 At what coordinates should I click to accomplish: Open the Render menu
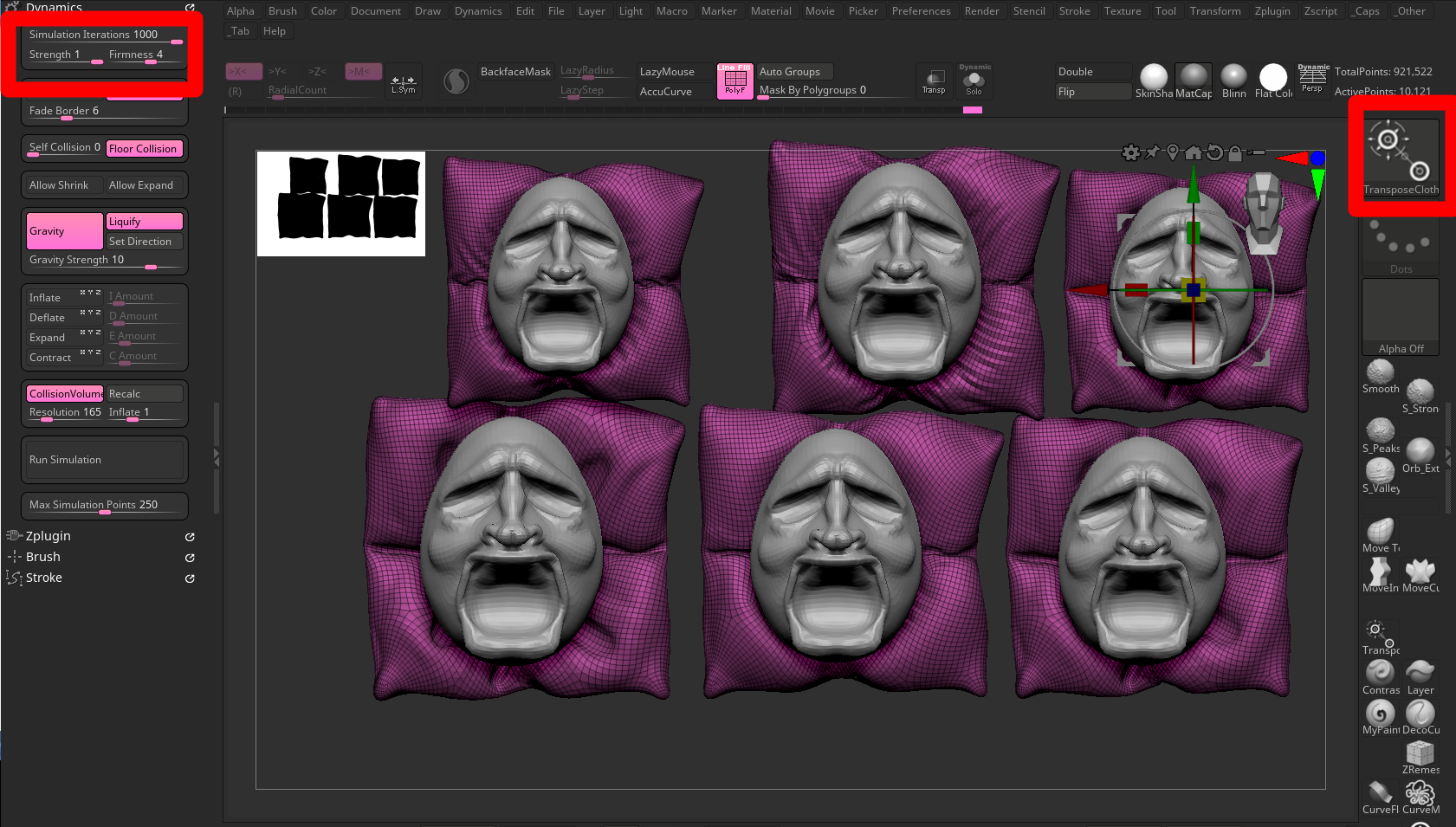[981, 11]
